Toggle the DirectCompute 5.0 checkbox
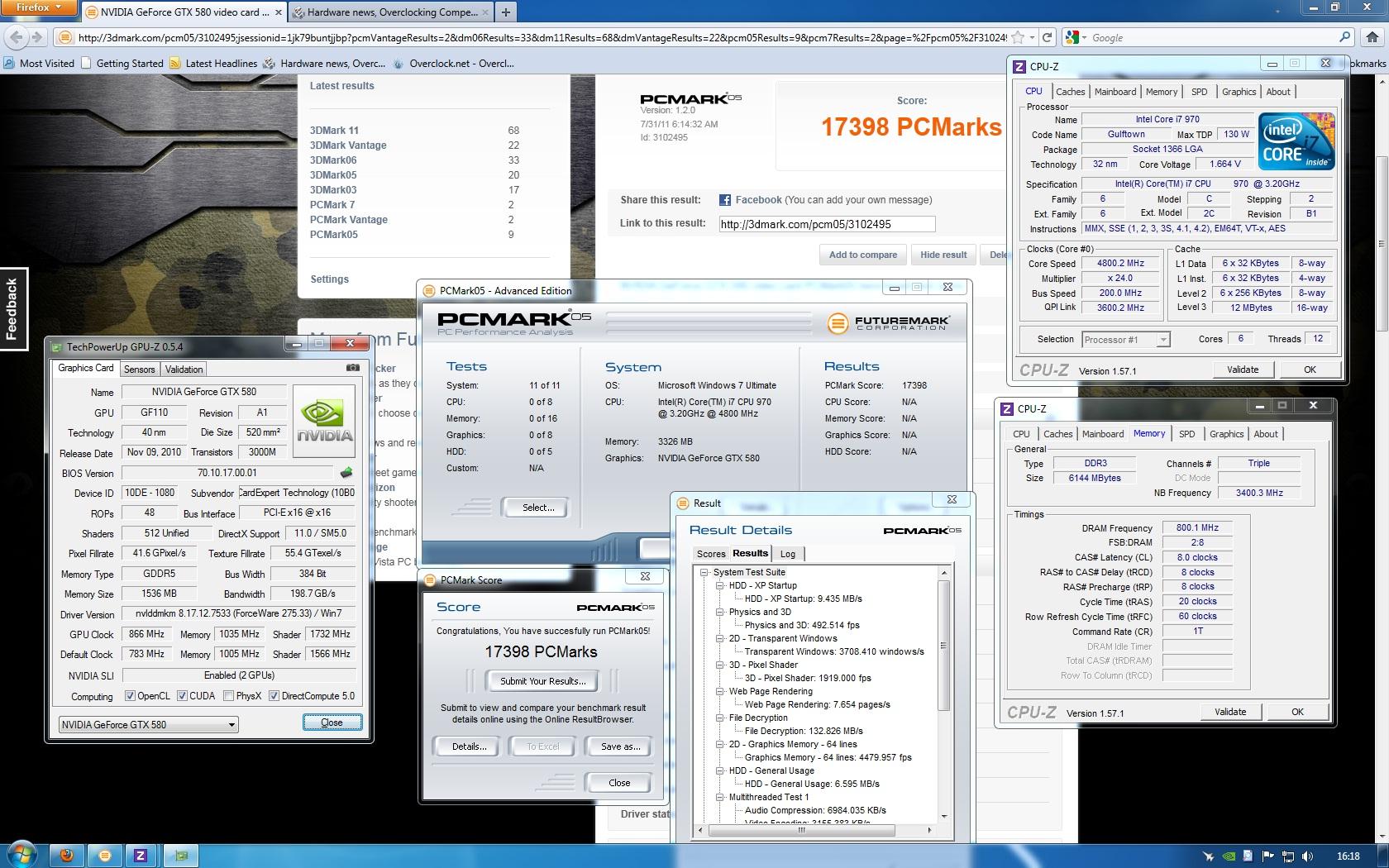 [274, 696]
